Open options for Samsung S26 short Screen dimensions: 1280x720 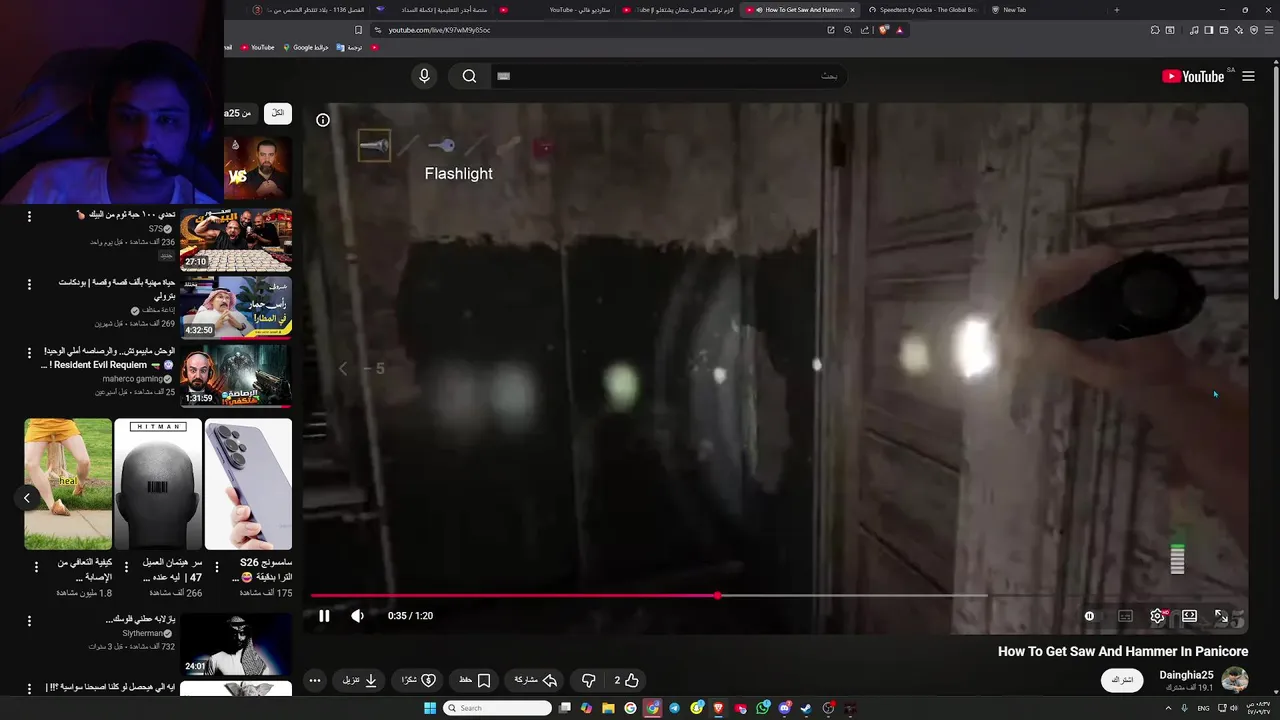(x=217, y=567)
